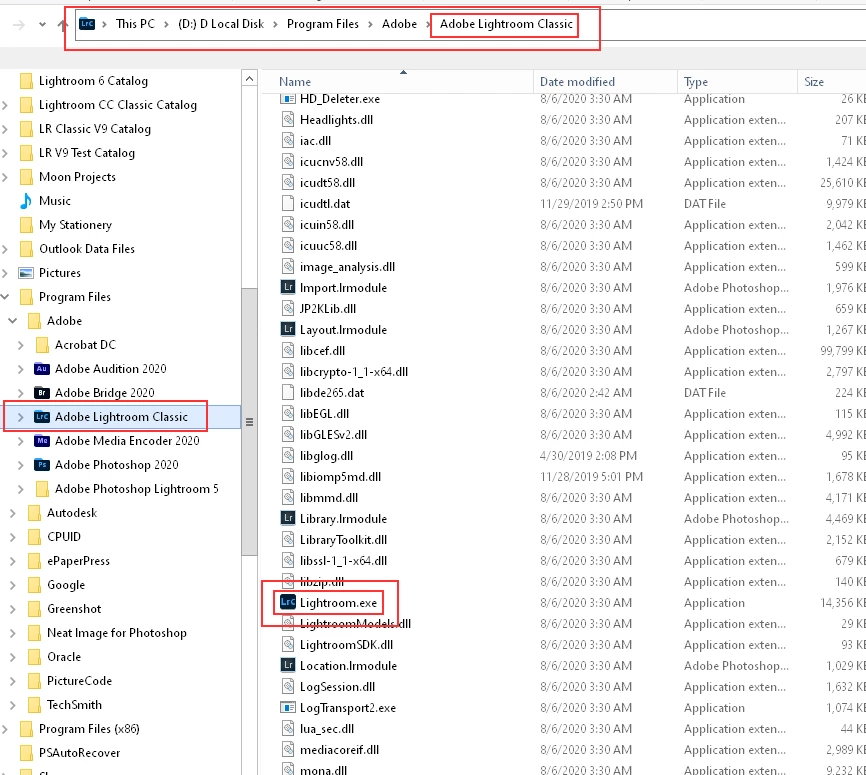Viewport: 866px width, 775px height.
Task: Click the Lrc icon in address bar
Action: (x=87, y=24)
